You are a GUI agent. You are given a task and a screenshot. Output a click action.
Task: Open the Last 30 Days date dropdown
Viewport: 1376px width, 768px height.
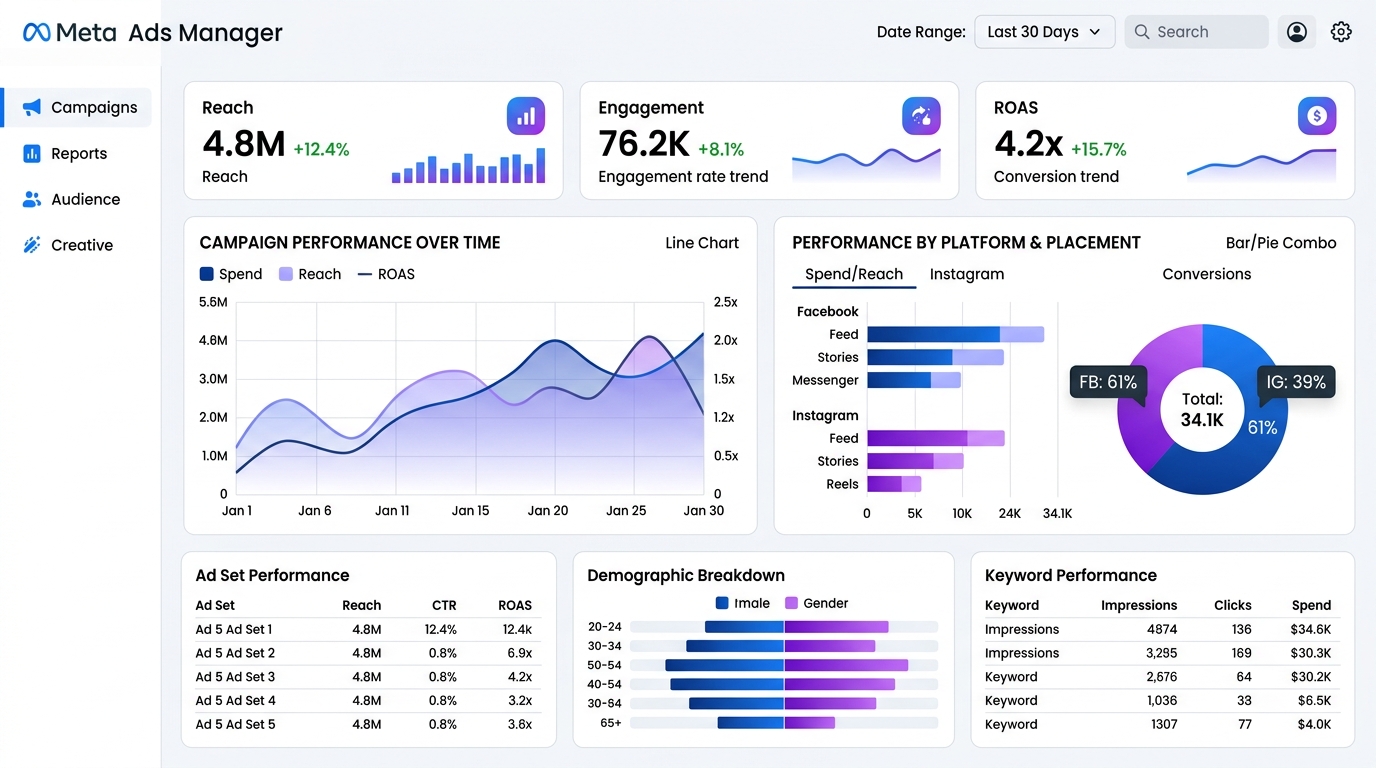[1044, 32]
